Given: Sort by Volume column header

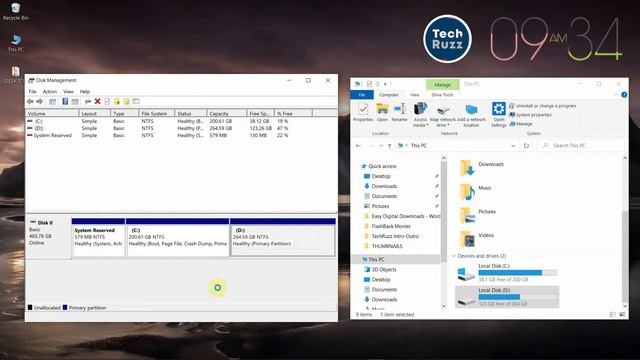Looking at the screenshot, I should [x=52, y=113].
